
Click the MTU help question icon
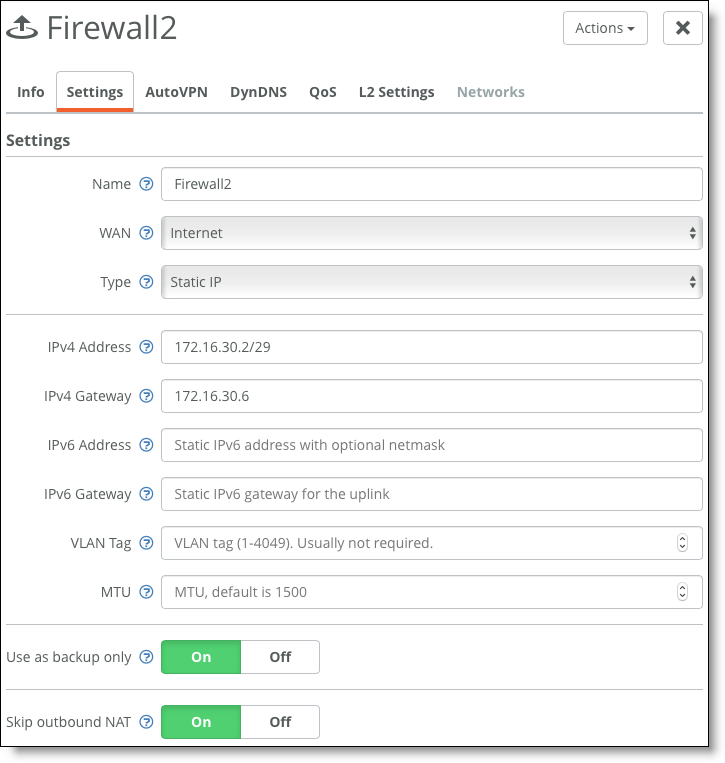pyautogui.click(x=146, y=592)
